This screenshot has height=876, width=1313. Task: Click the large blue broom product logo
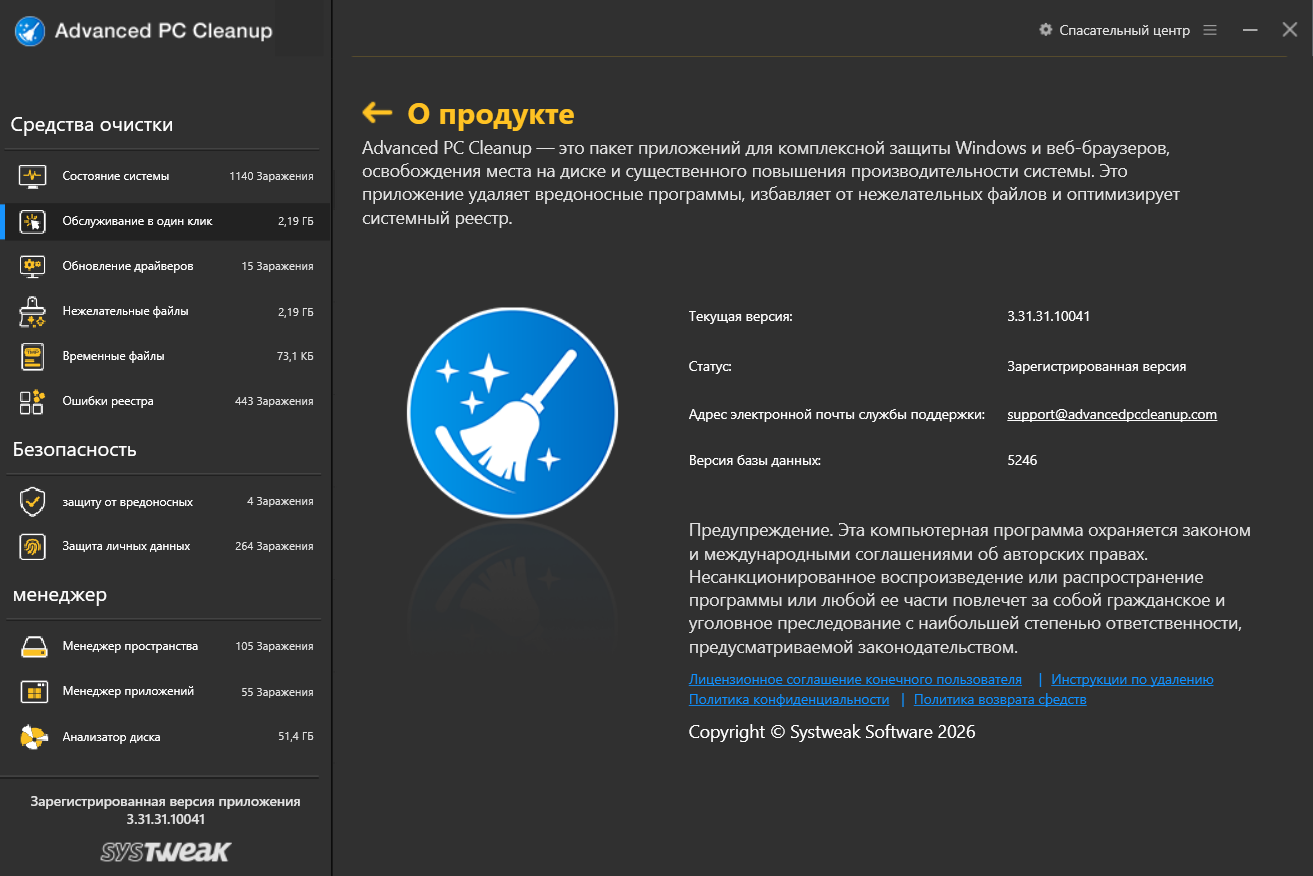pyautogui.click(x=512, y=412)
